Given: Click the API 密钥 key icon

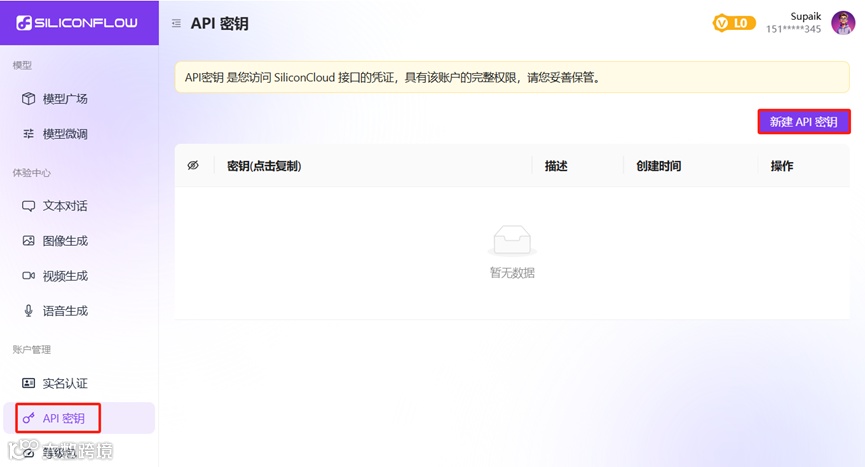Looking at the screenshot, I should pos(28,418).
